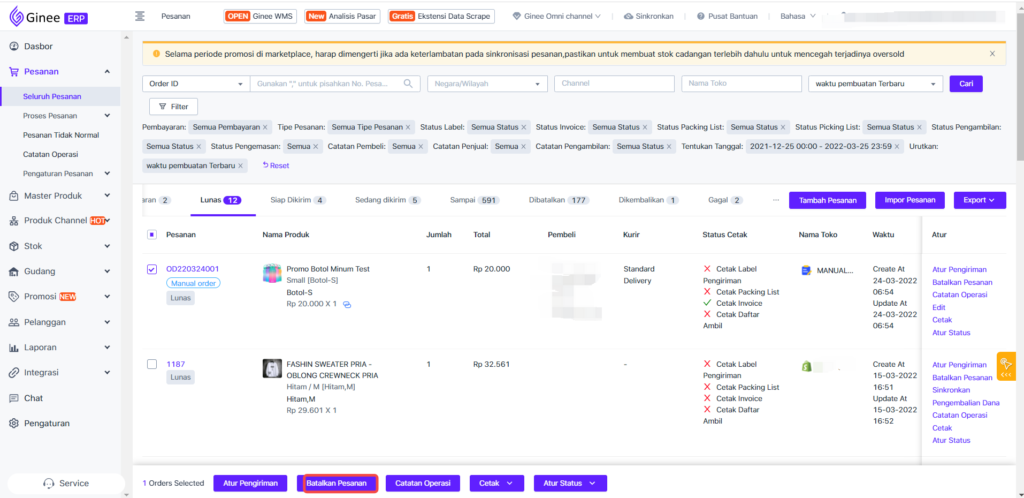The width and height of the screenshot is (1024, 498).
Task: Expand Produk Channel sidebar menu
Action: (x=107, y=221)
